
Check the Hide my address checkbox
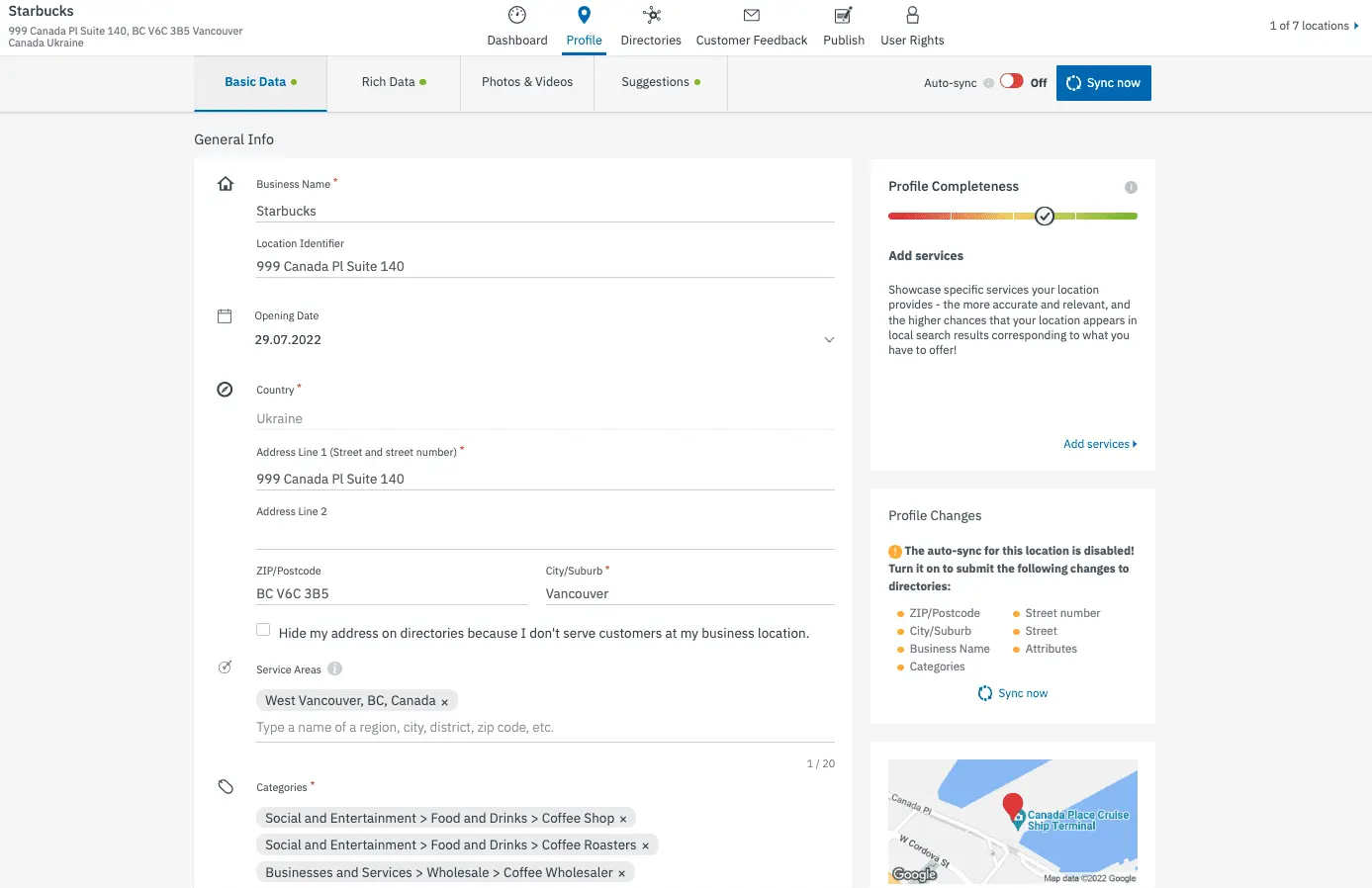pyautogui.click(x=263, y=630)
